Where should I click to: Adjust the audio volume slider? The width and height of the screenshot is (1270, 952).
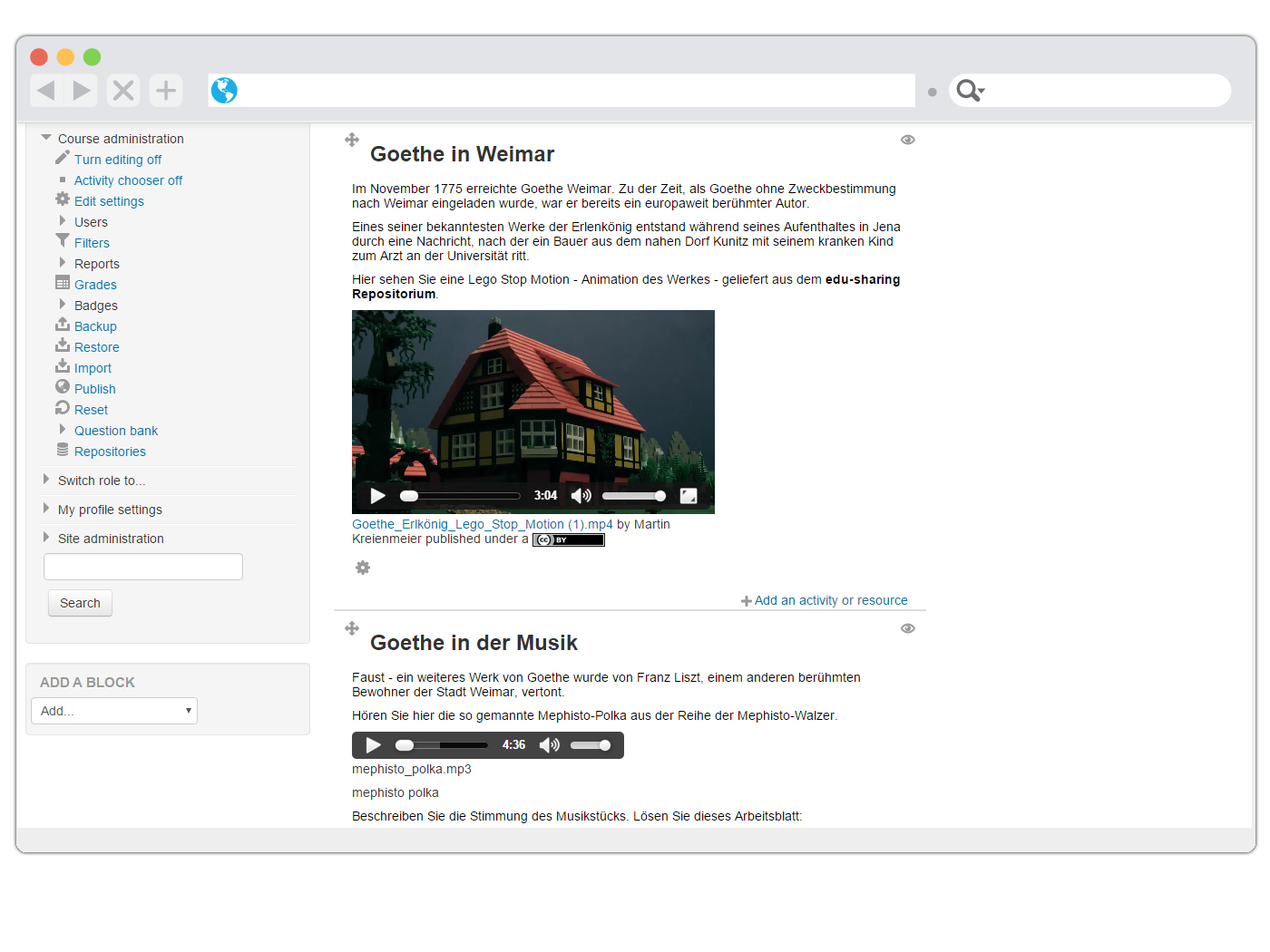click(x=591, y=745)
